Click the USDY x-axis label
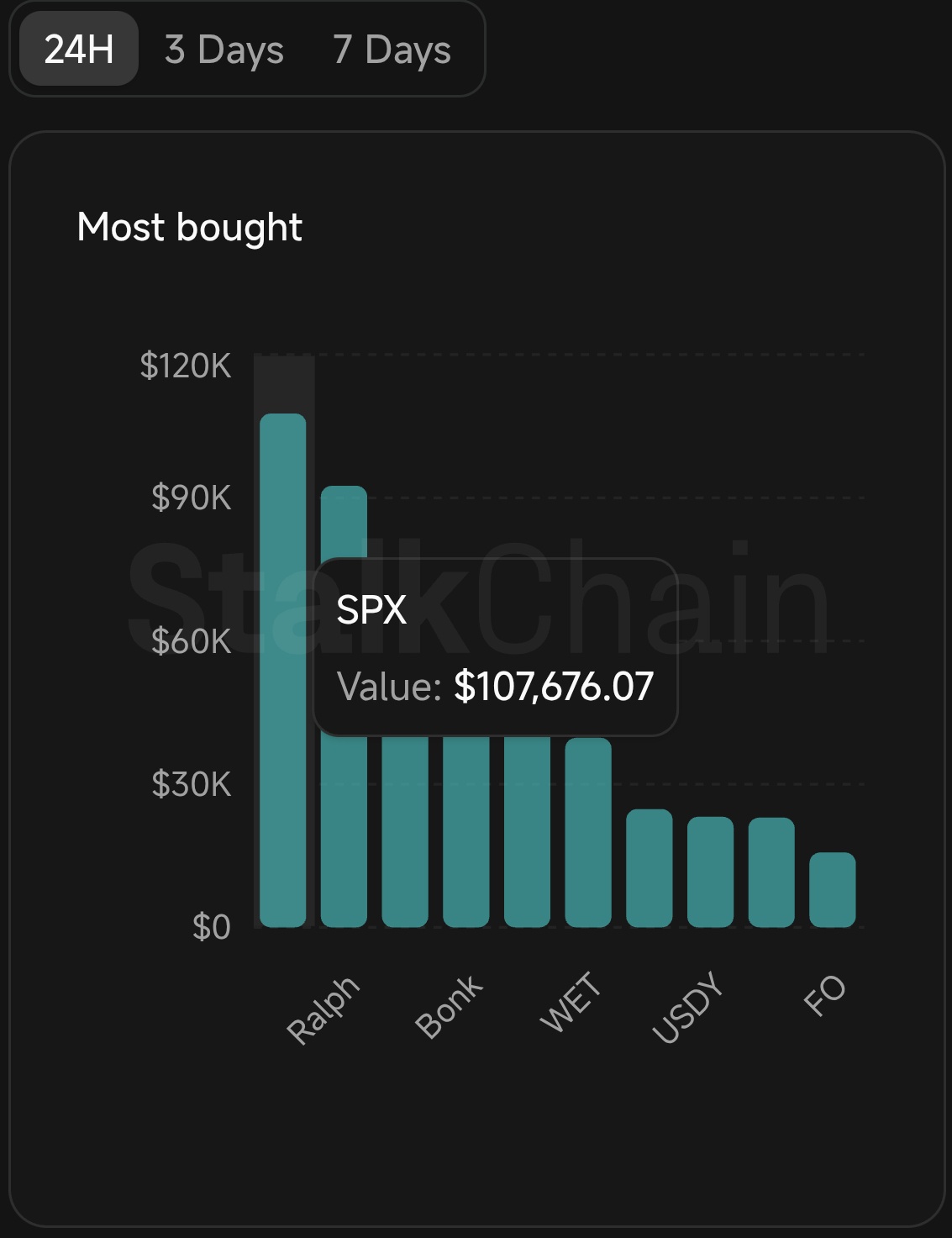952x1238 pixels. pyautogui.click(x=688, y=1007)
